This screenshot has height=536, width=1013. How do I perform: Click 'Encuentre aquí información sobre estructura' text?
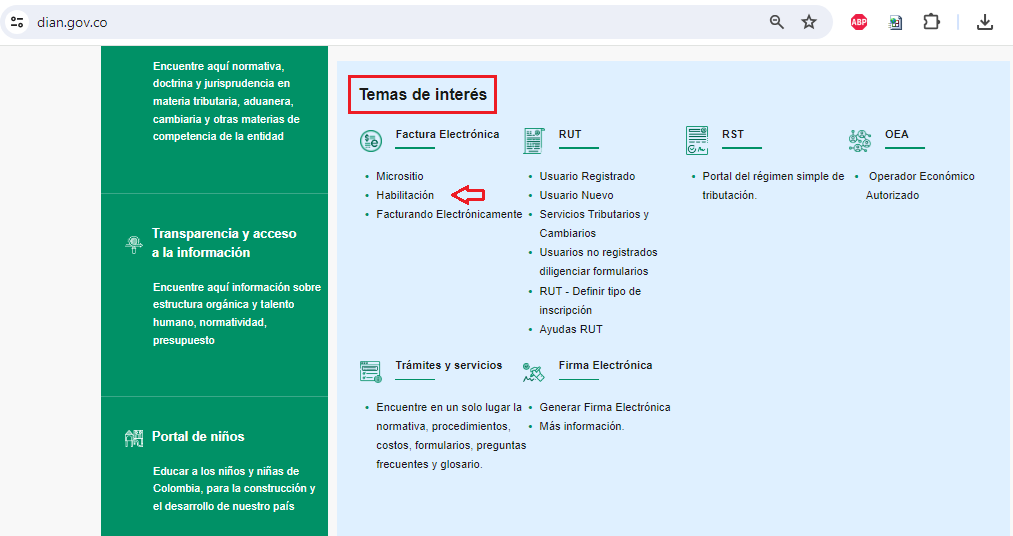click(x=236, y=313)
